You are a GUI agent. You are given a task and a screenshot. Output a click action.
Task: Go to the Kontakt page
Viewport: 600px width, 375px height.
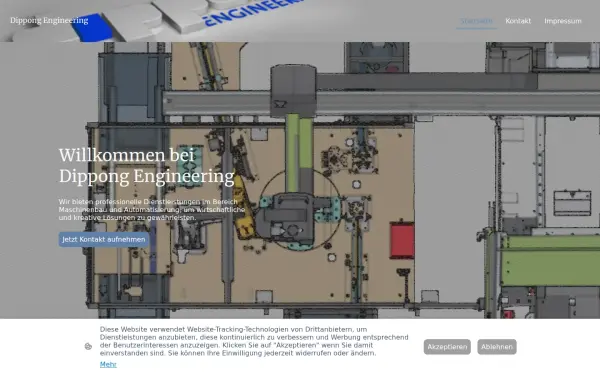coord(518,21)
